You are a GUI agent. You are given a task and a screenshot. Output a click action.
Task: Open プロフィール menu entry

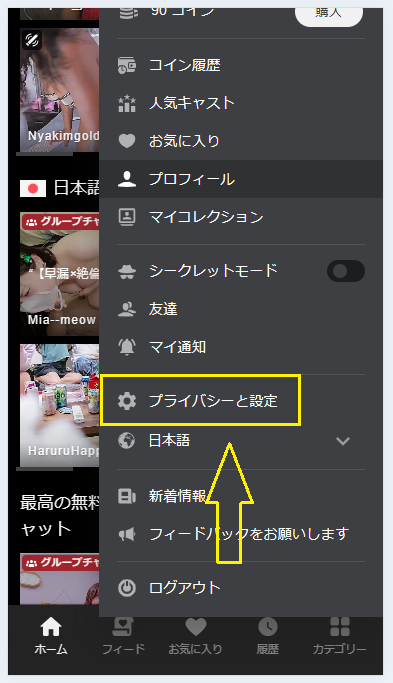click(x=241, y=179)
